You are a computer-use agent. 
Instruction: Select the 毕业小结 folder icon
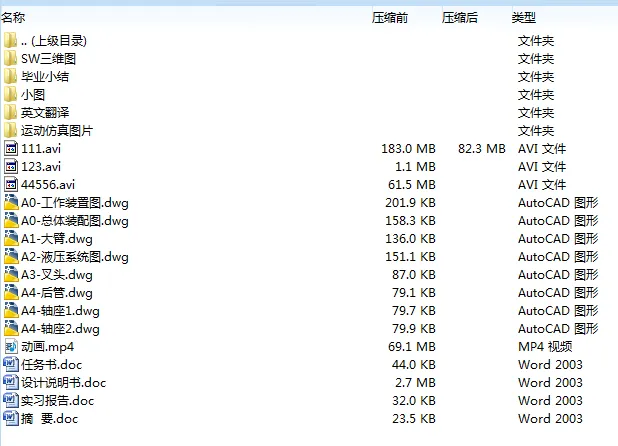click(x=11, y=76)
